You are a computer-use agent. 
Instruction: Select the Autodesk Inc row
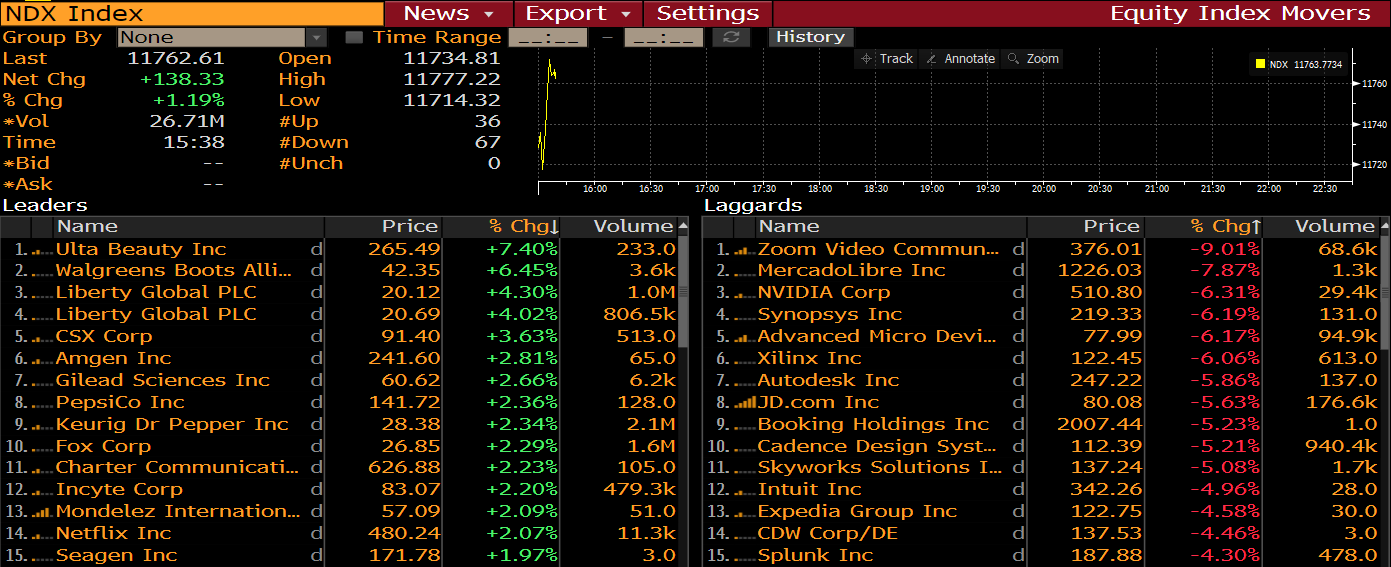(x=1041, y=381)
